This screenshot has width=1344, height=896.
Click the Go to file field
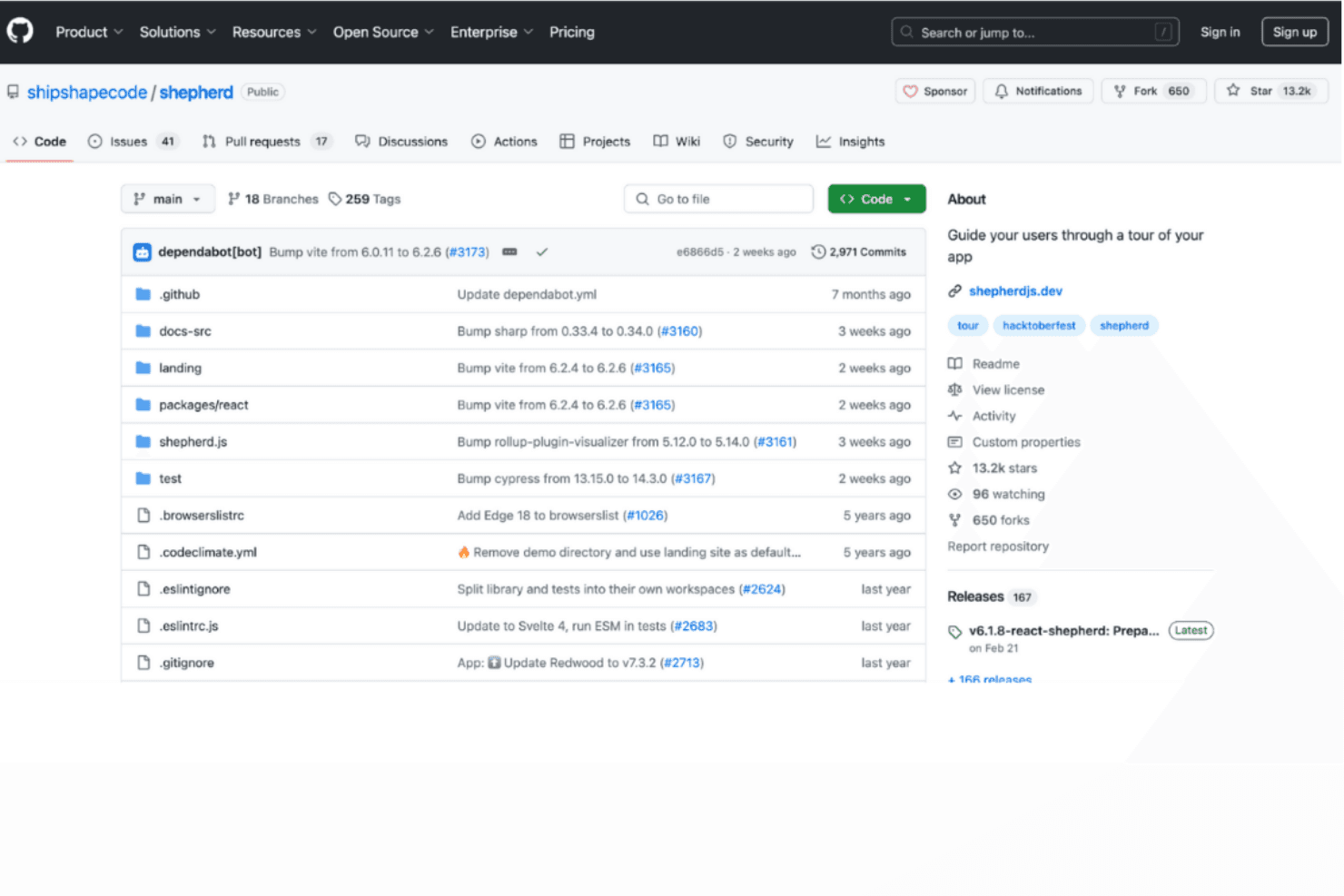718,199
